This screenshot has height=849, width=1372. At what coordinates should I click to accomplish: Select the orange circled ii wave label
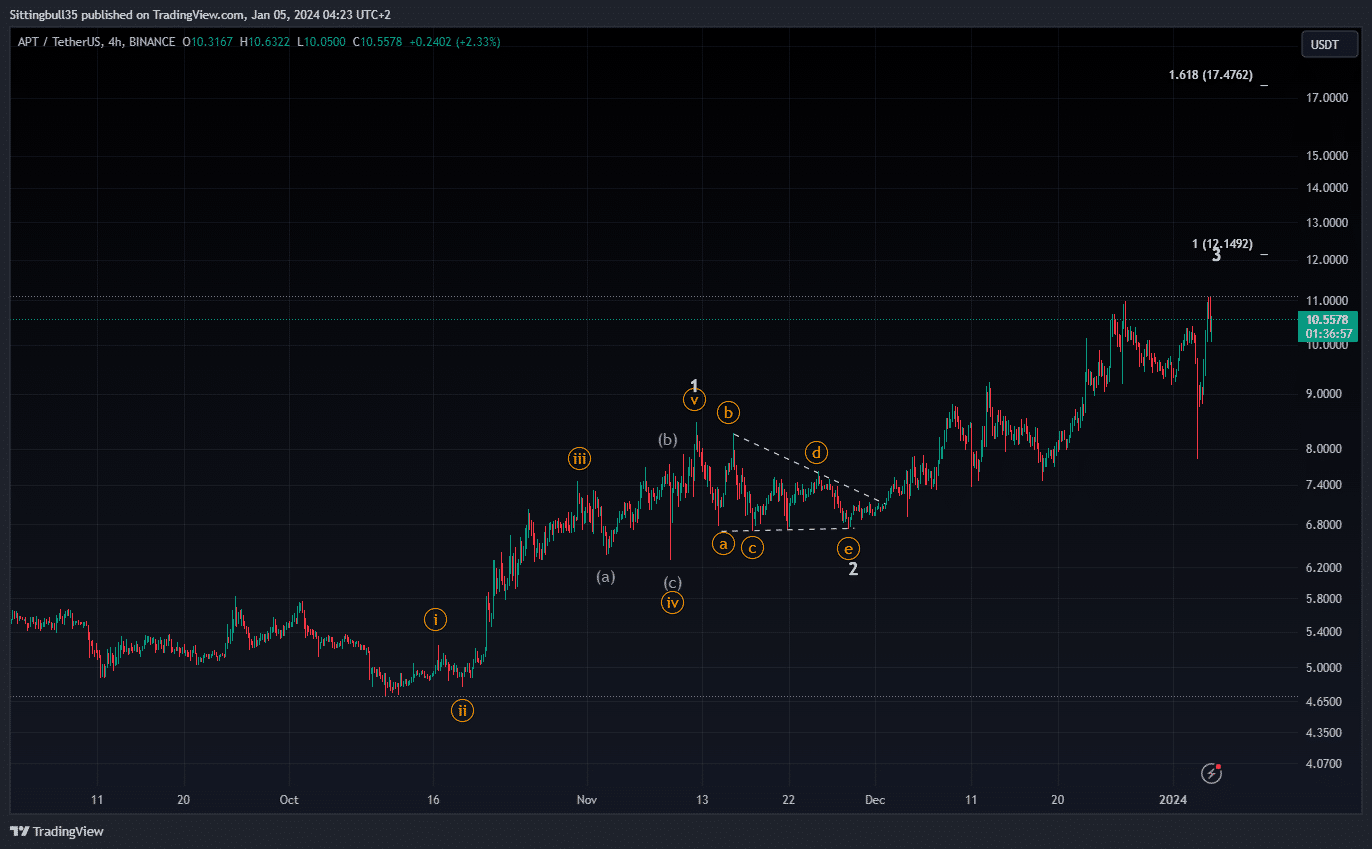[461, 710]
